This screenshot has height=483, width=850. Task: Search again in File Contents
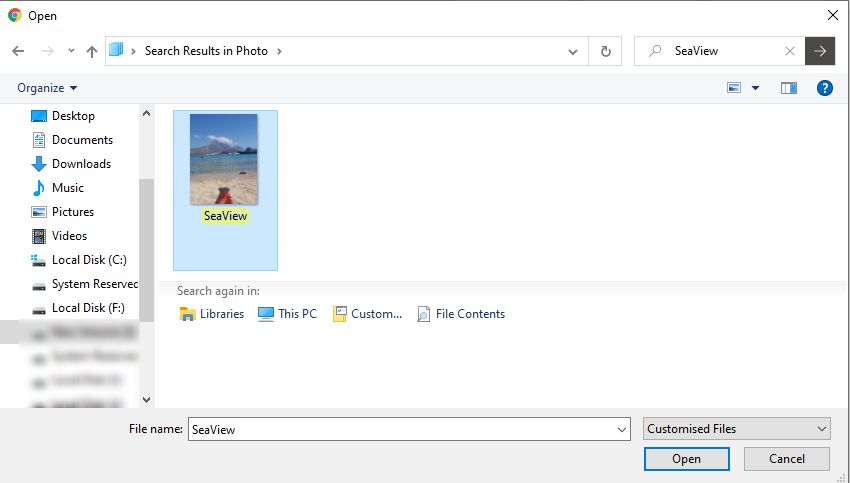(x=460, y=314)
